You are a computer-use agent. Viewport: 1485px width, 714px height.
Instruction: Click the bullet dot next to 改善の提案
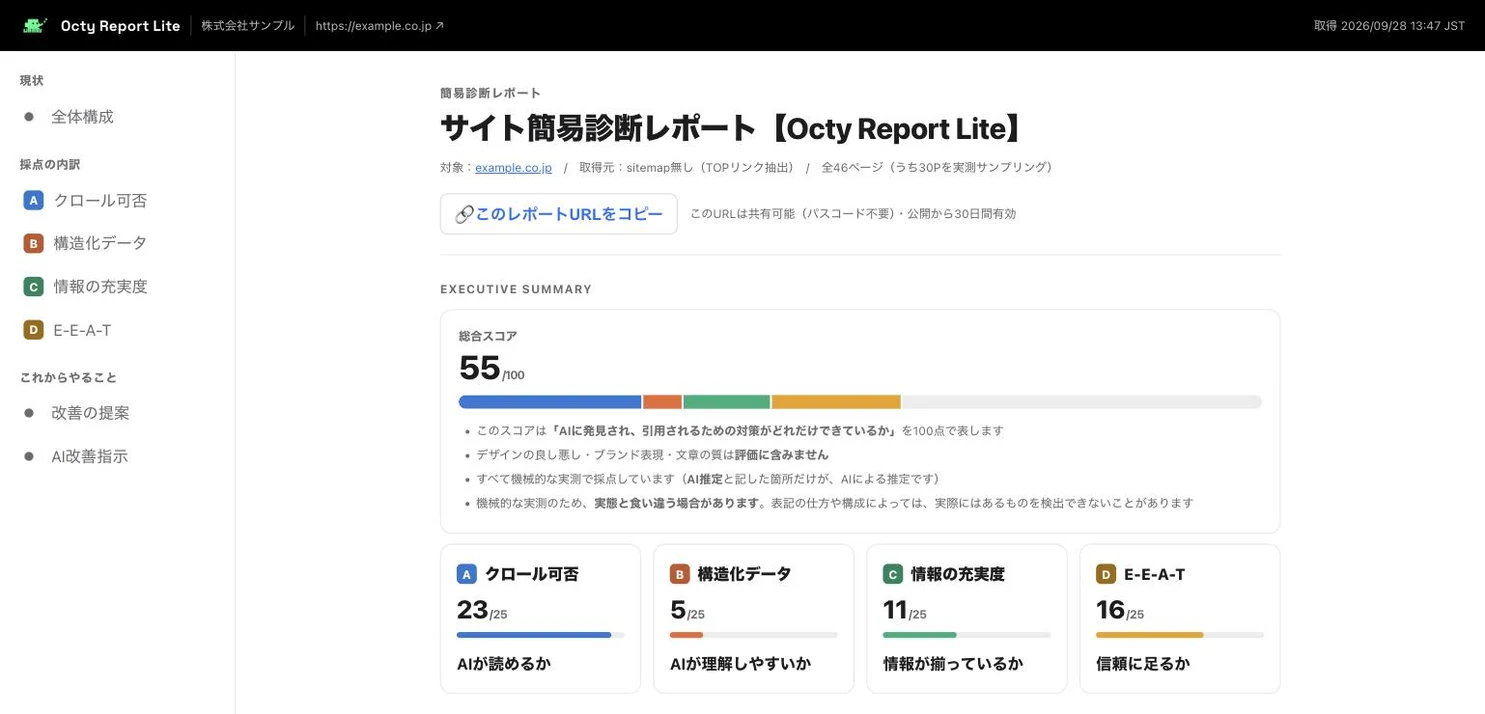coord(29,413)
